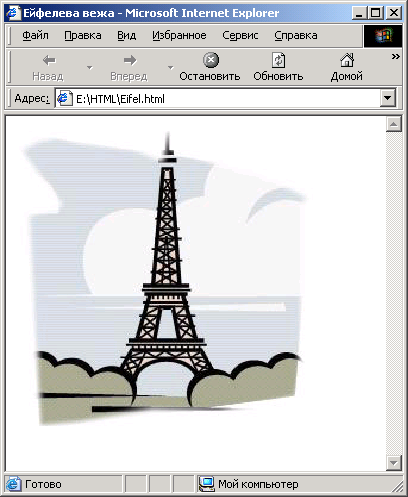The width and height of the screenshot is (408, 497).
Task: Open the Сервис menu
Action: tap(240, 35)
